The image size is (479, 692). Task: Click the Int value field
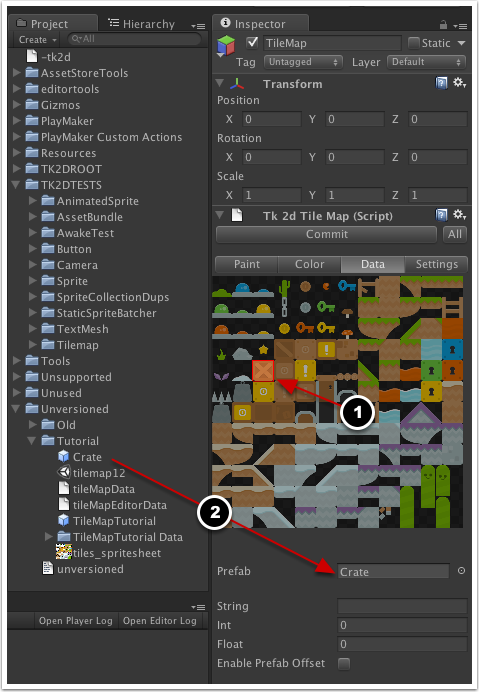(402, 625)
